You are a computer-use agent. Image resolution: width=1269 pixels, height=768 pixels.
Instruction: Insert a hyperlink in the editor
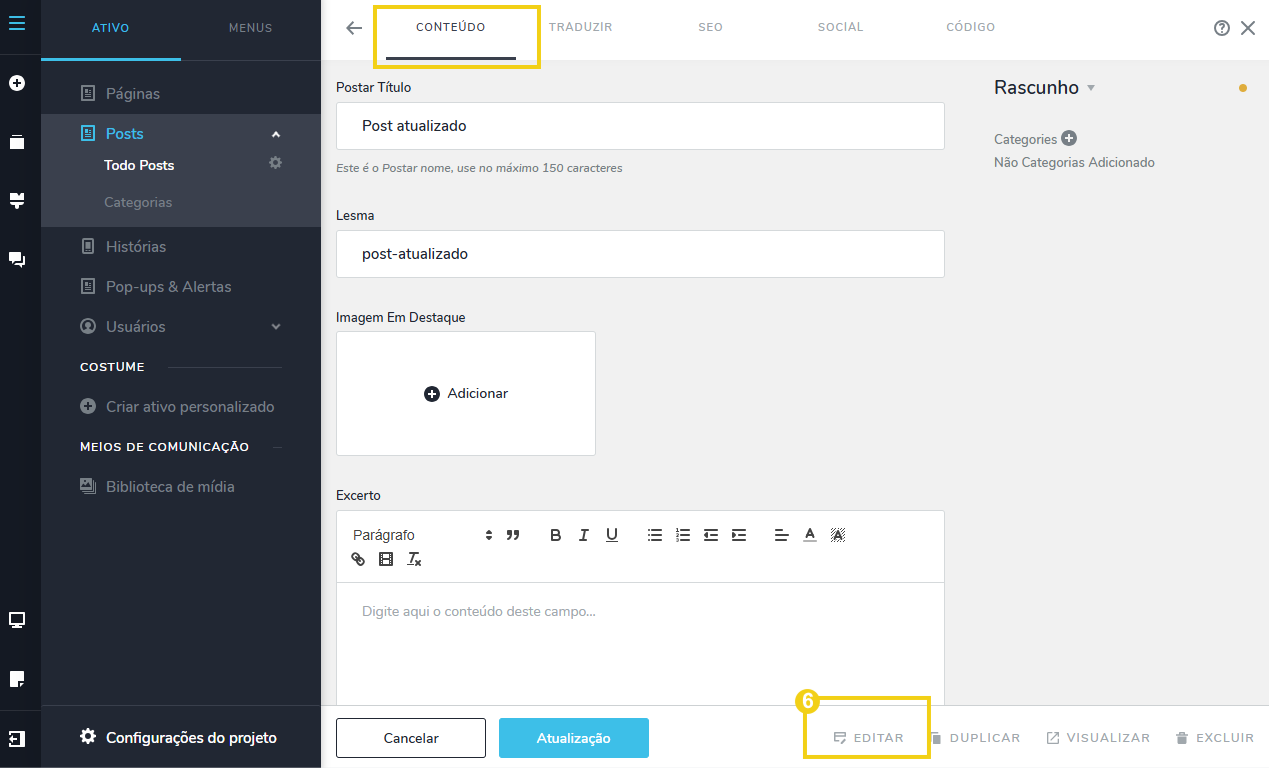[x=358, y=559]
